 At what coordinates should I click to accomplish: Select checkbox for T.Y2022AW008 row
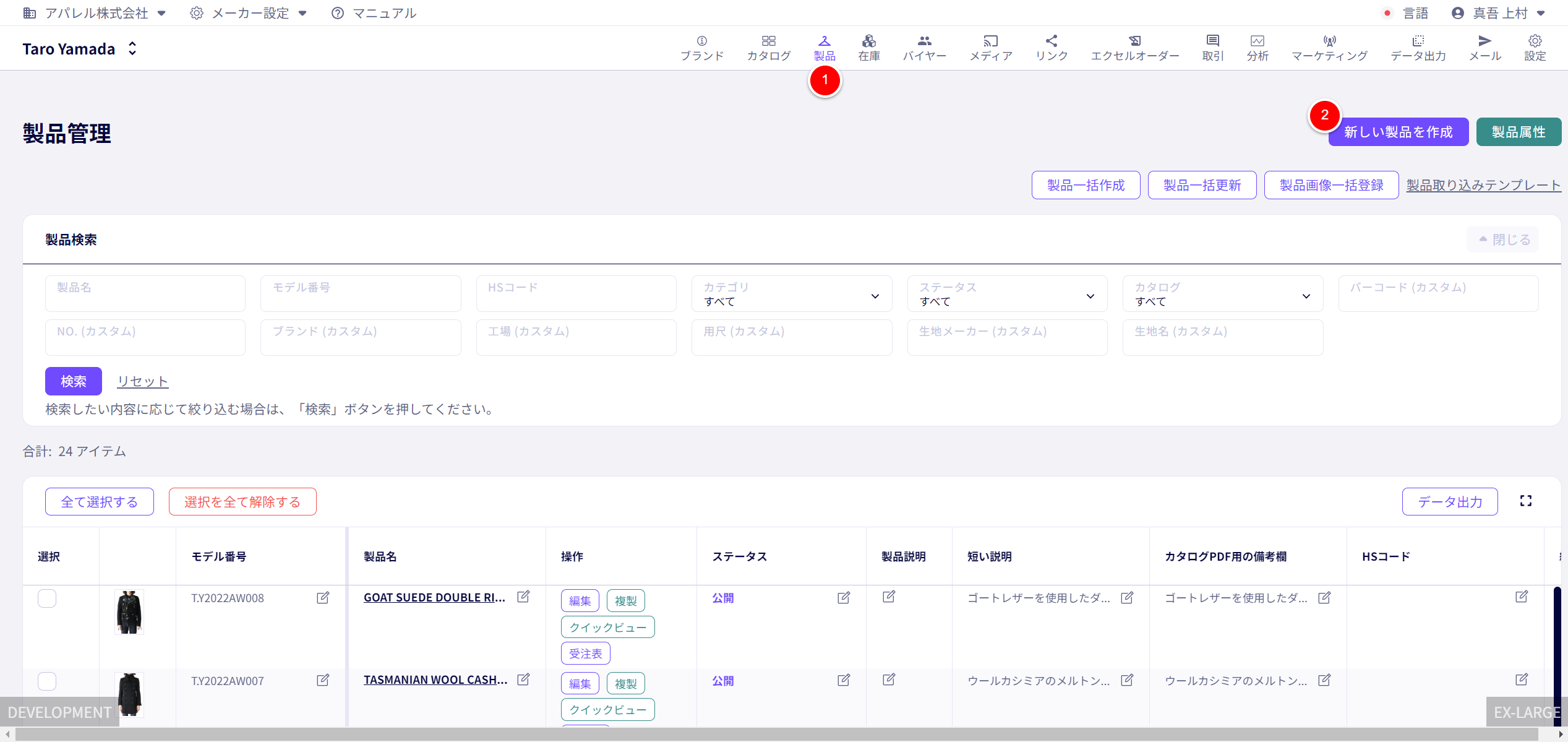47,598
